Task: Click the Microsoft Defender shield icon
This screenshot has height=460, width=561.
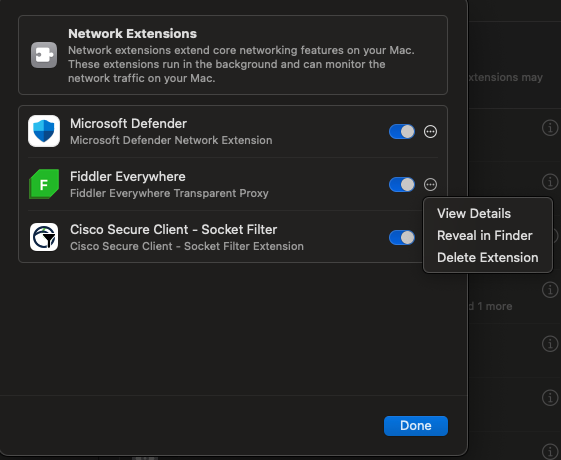Action: point(44,131)
